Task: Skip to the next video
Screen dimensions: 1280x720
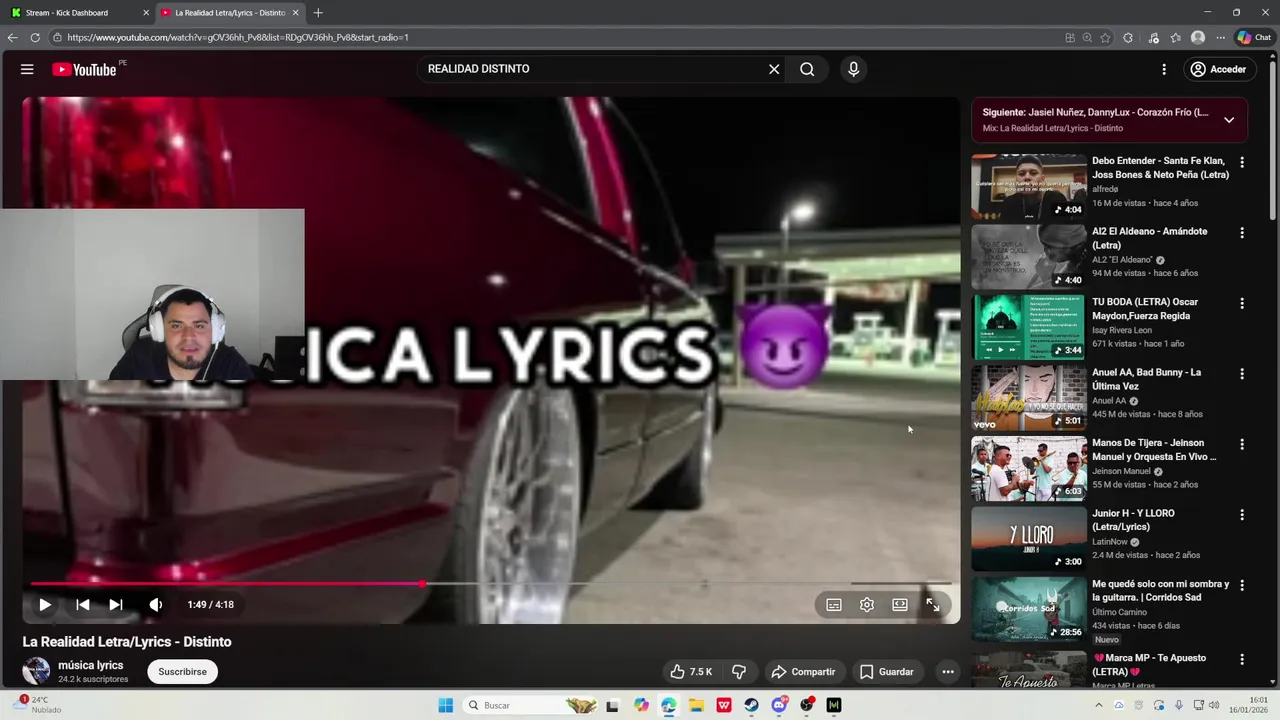Action: 116,604
